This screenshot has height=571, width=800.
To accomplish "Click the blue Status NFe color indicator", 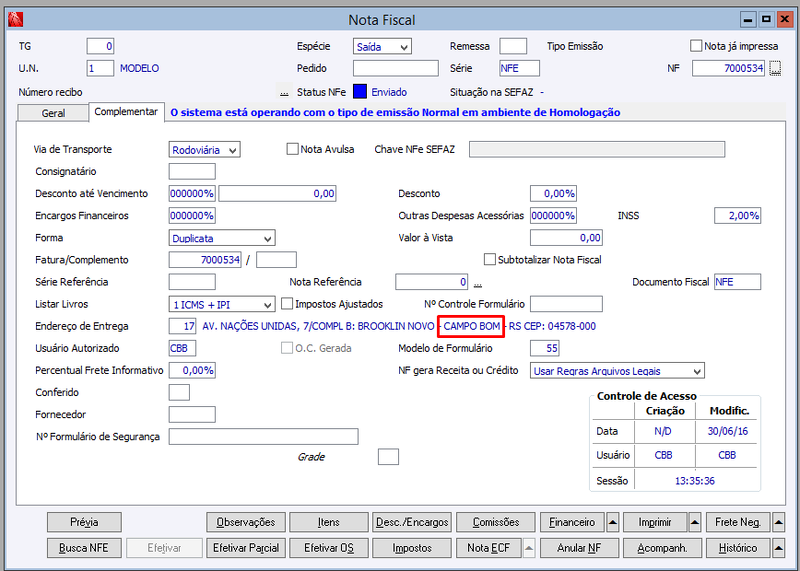I will (x=360, y=92).
